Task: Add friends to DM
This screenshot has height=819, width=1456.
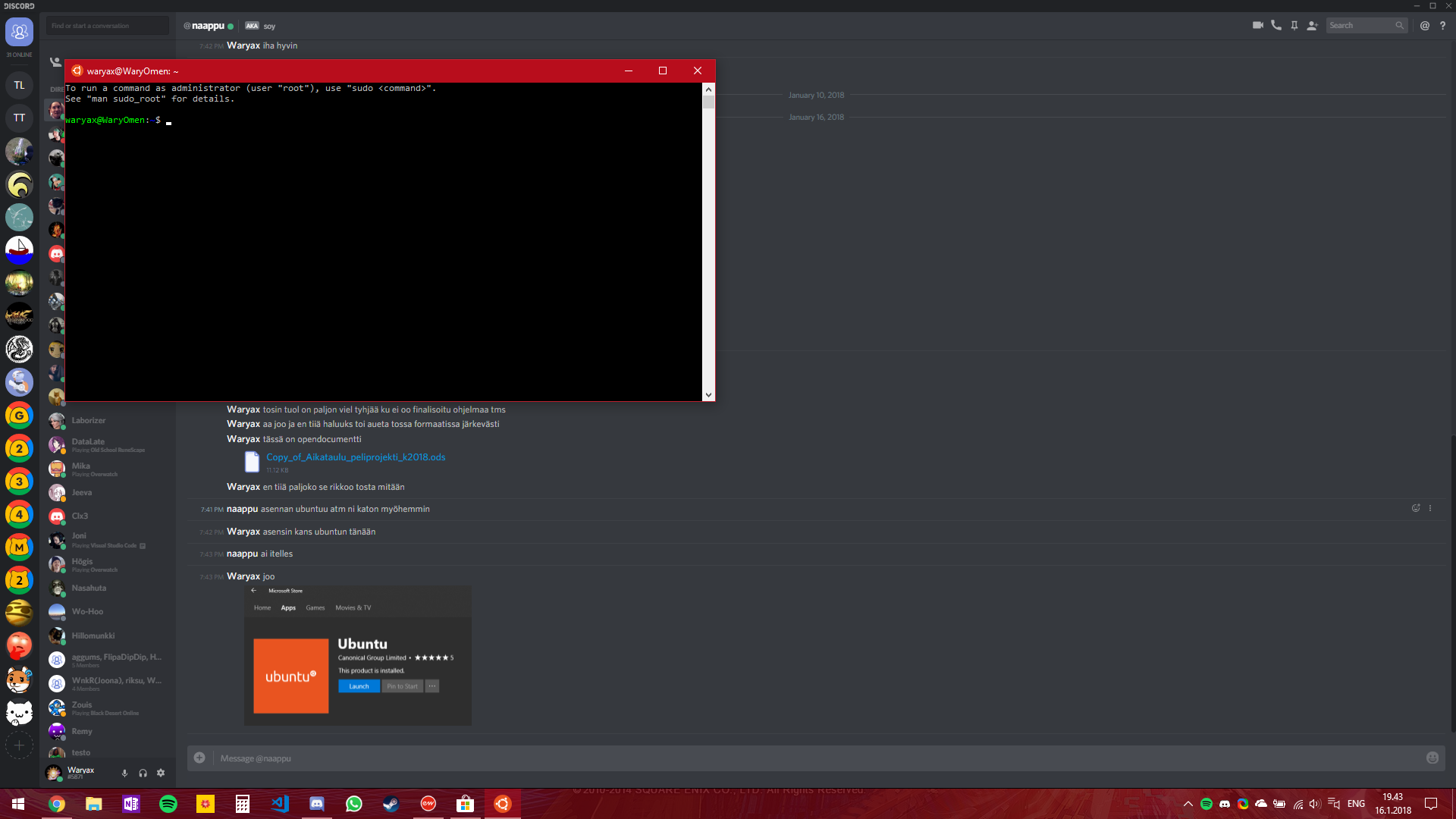Action: [x=1313, y=26]
